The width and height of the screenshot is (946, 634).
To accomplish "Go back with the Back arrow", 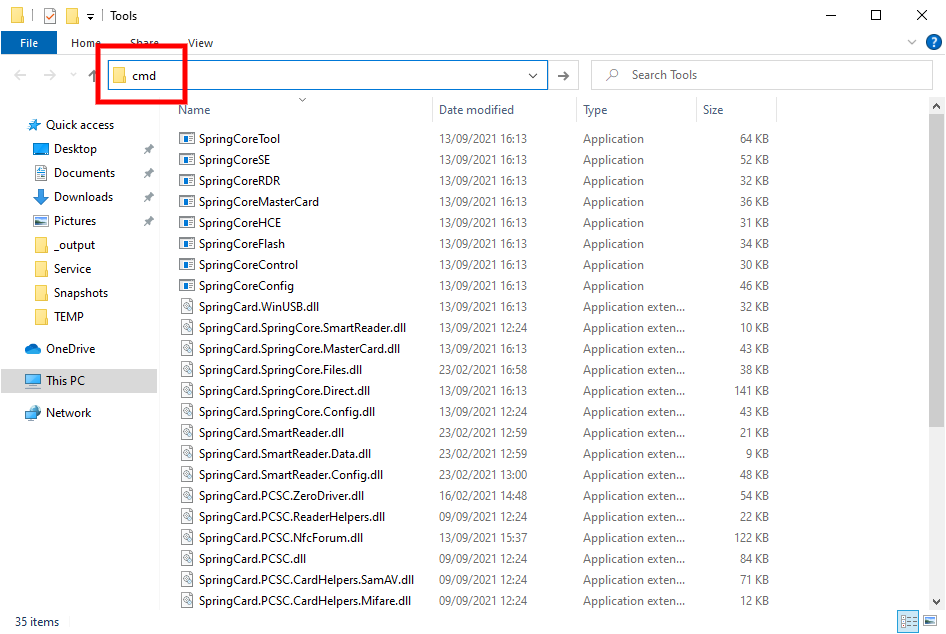I will pos(21,75).
